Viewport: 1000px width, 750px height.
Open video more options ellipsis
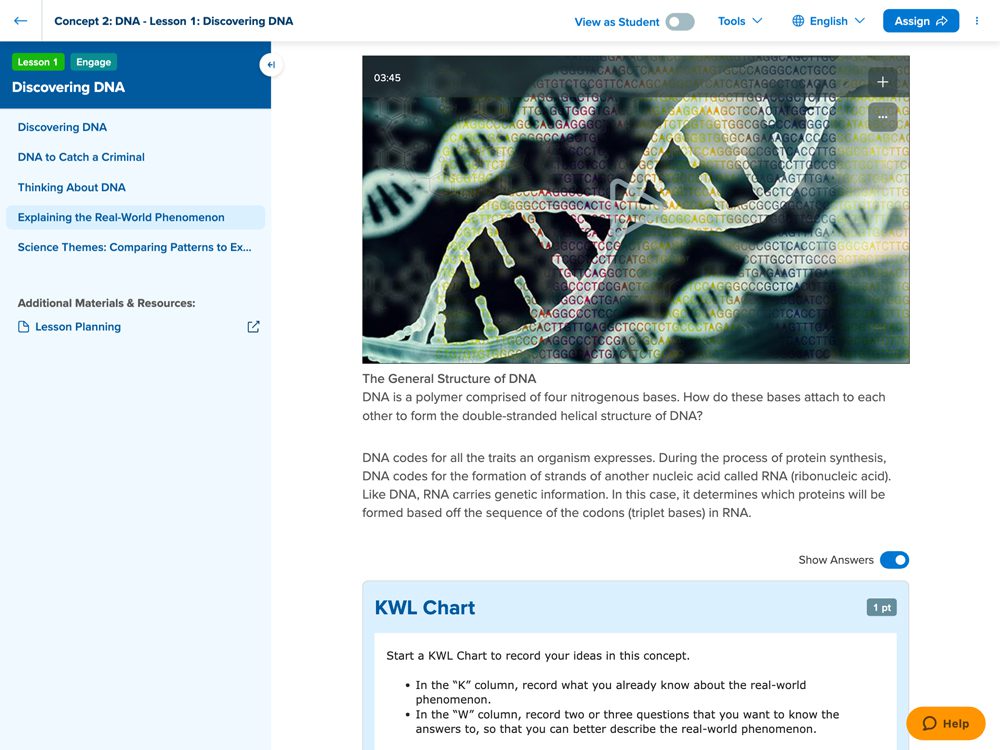[x=882, y=117]
